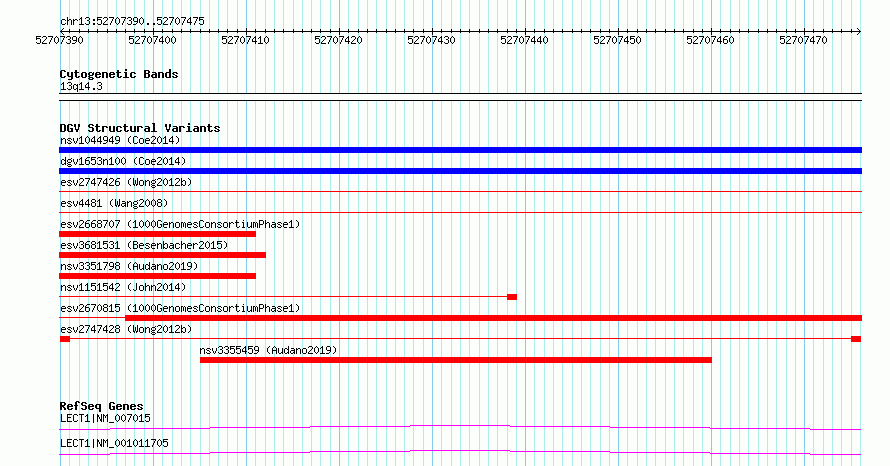Select ruler position 52707460
This screenshot has width=890, height=466.
tap(710, 40)
